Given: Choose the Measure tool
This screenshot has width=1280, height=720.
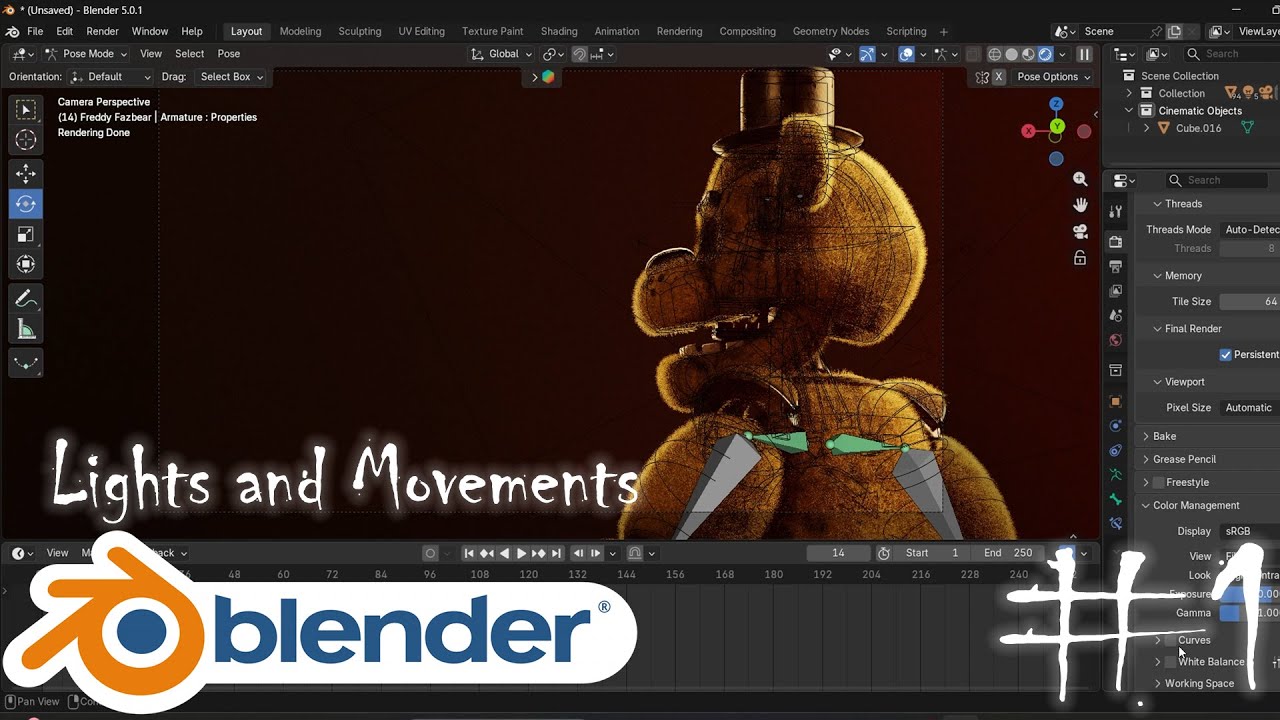Looking at the screenshot, I should [26, 329].
